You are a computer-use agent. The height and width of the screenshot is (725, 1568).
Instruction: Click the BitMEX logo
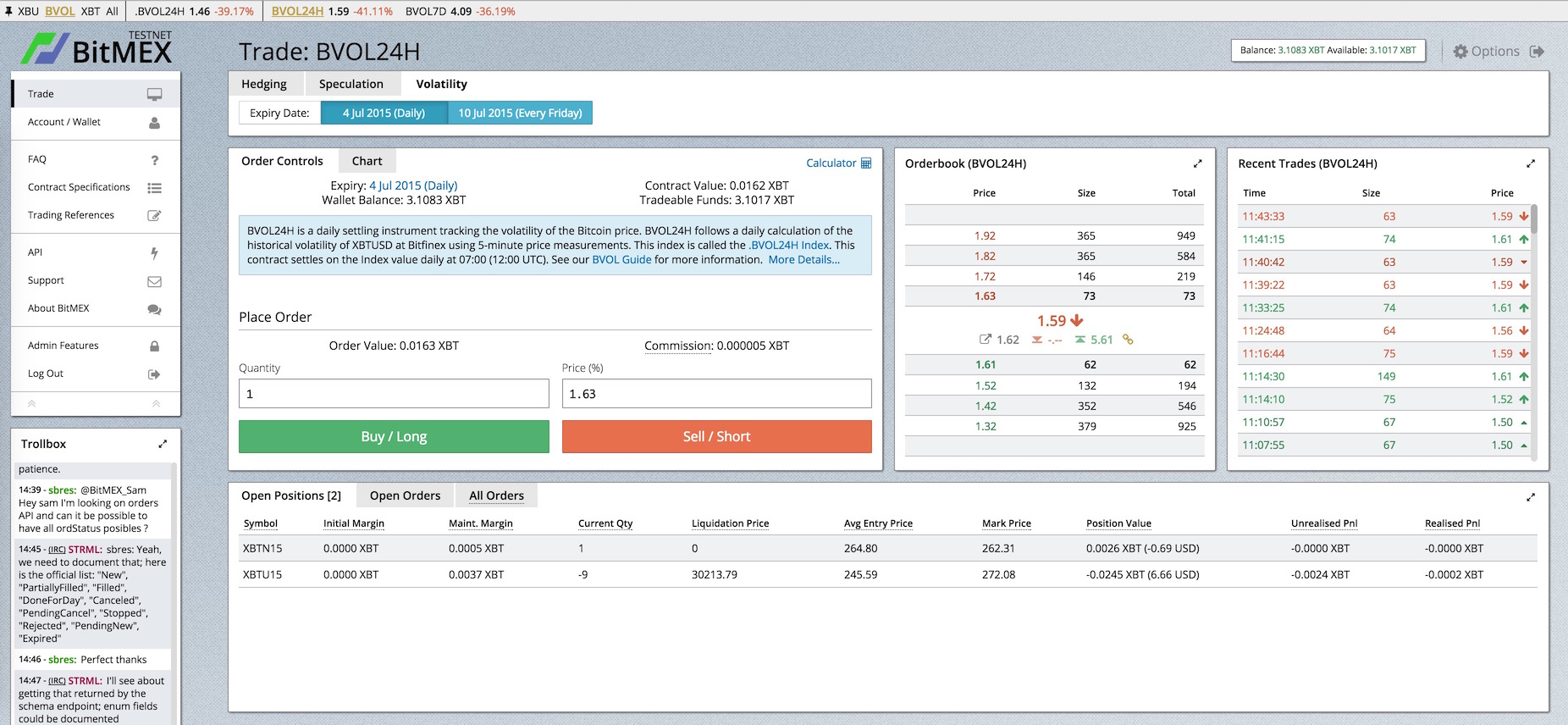point(97,48)
